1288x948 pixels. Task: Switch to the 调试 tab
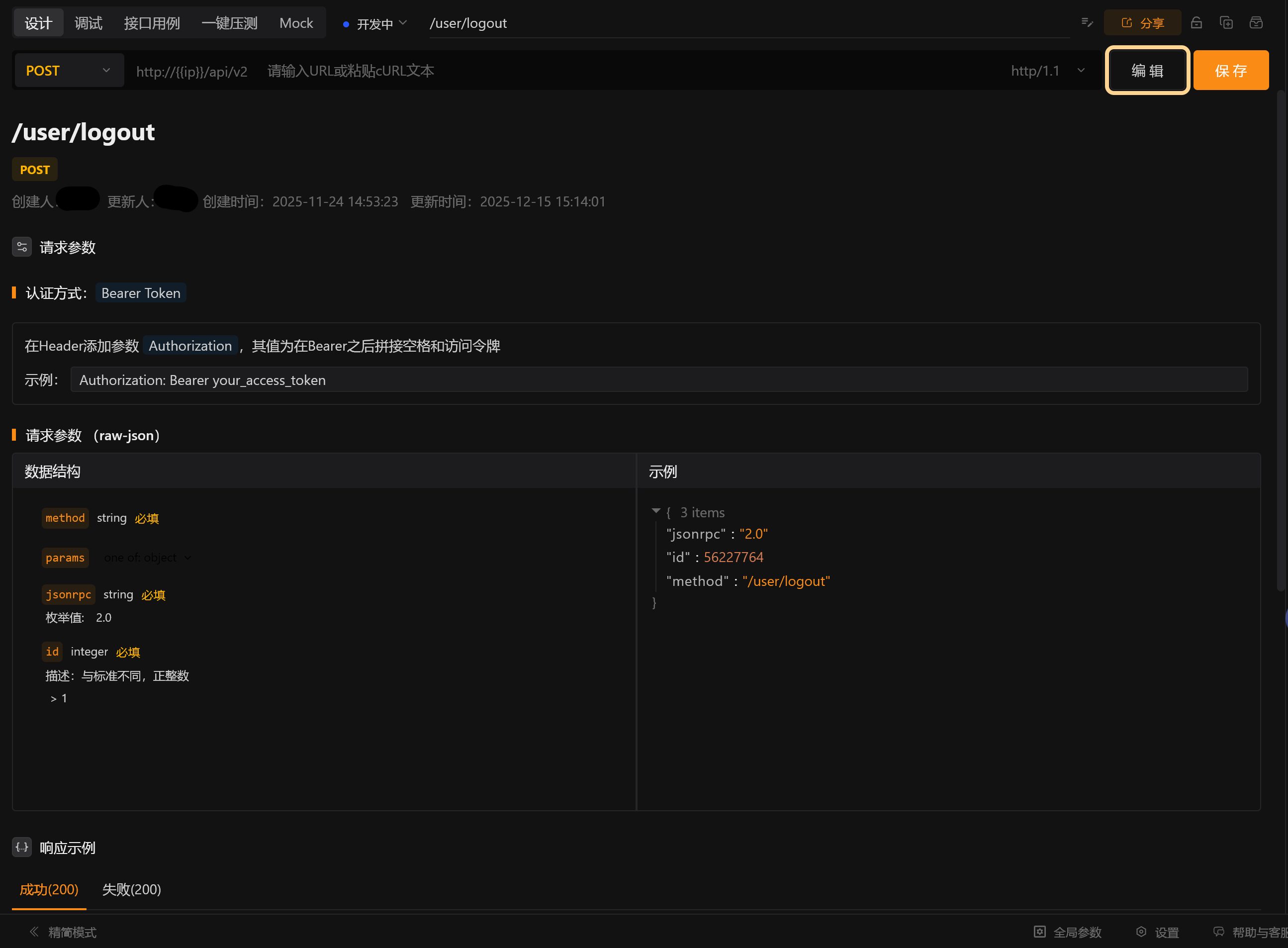[89, 23]
